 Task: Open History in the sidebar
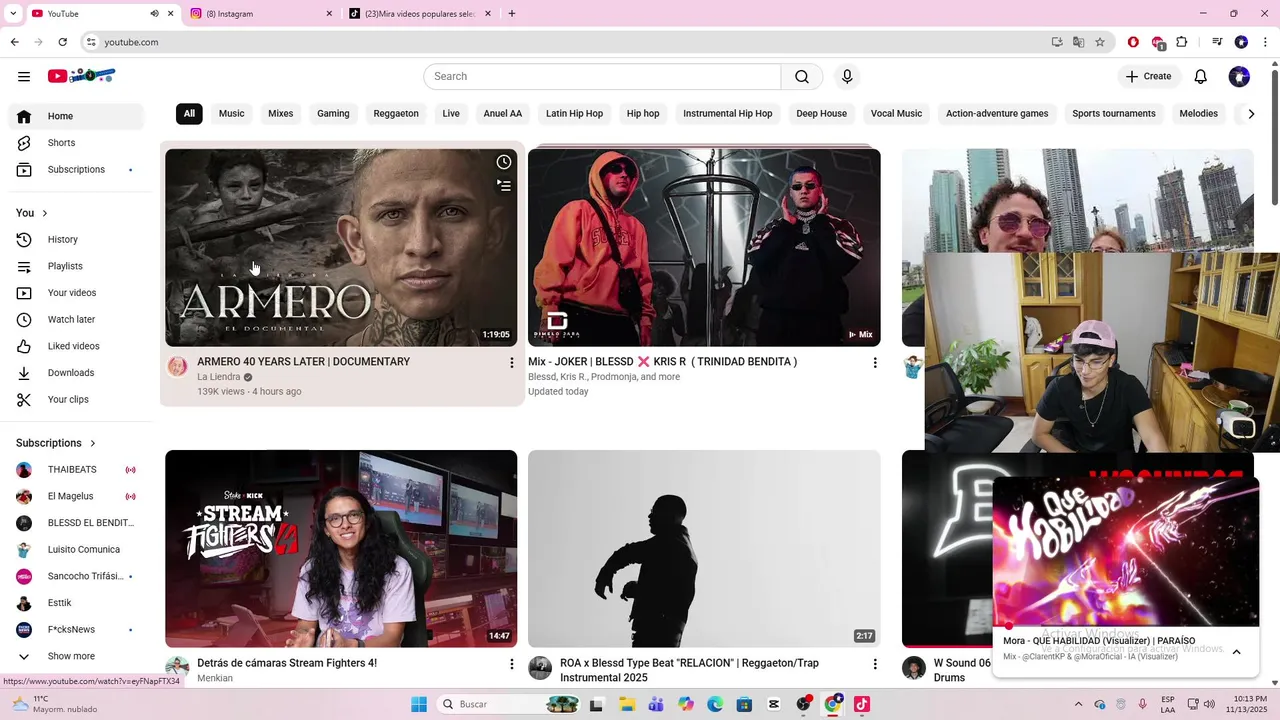pyautogui.click(x=76, y=240)
